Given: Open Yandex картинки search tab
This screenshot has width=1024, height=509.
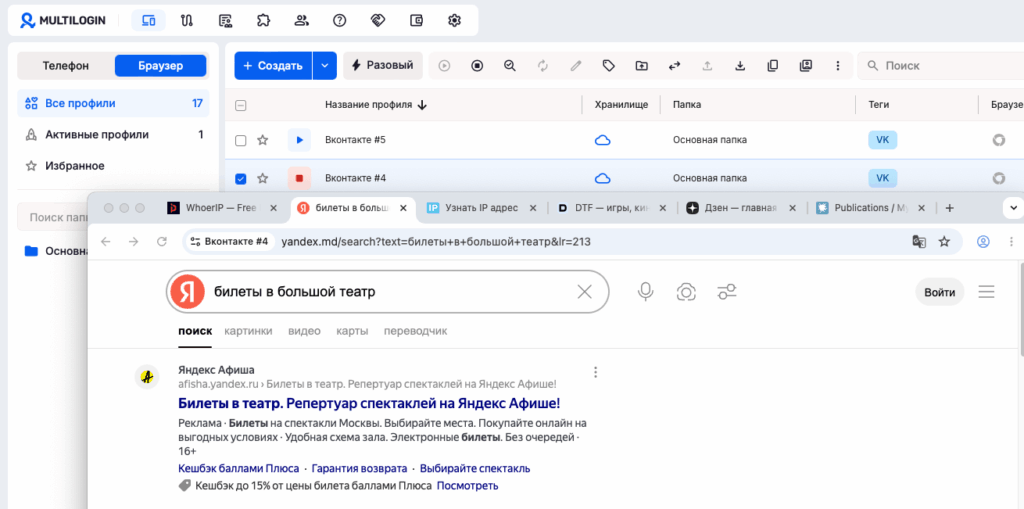Looking at the screenshot, I should pos(248,331).
